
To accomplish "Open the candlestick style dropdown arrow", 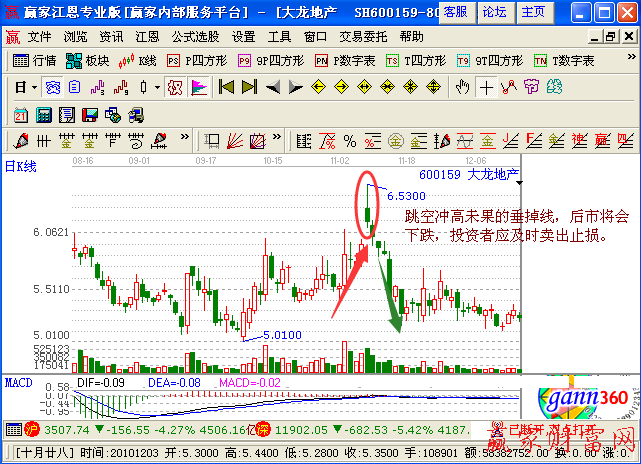I will click(x=157, y=87).
